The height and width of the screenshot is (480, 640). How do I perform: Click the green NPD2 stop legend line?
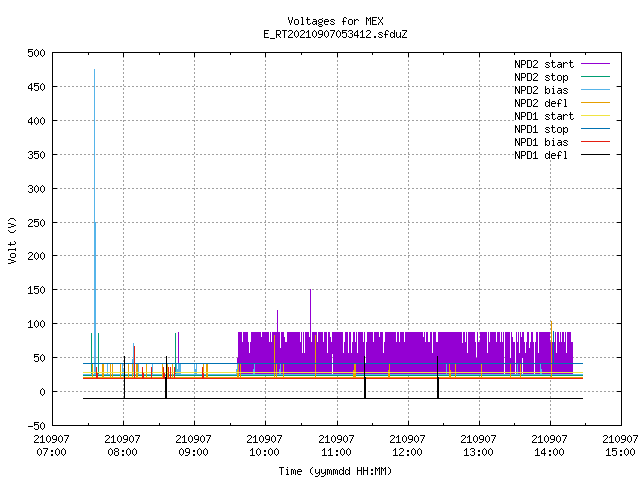[x=595, y=77]
